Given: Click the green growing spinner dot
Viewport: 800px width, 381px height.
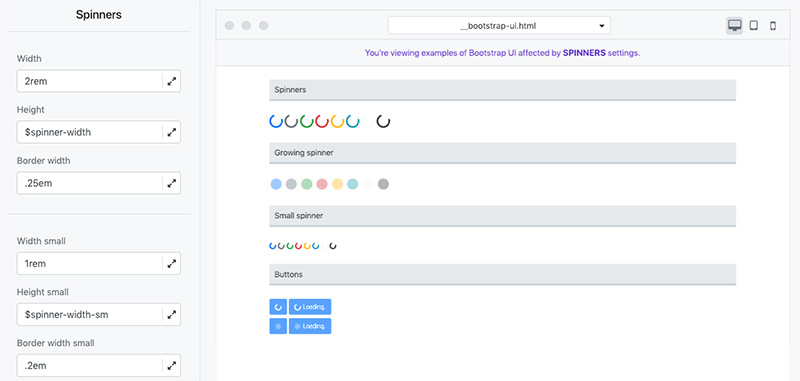Looking at the screenshot, I should pyautogui.click(x=307, y=184).
